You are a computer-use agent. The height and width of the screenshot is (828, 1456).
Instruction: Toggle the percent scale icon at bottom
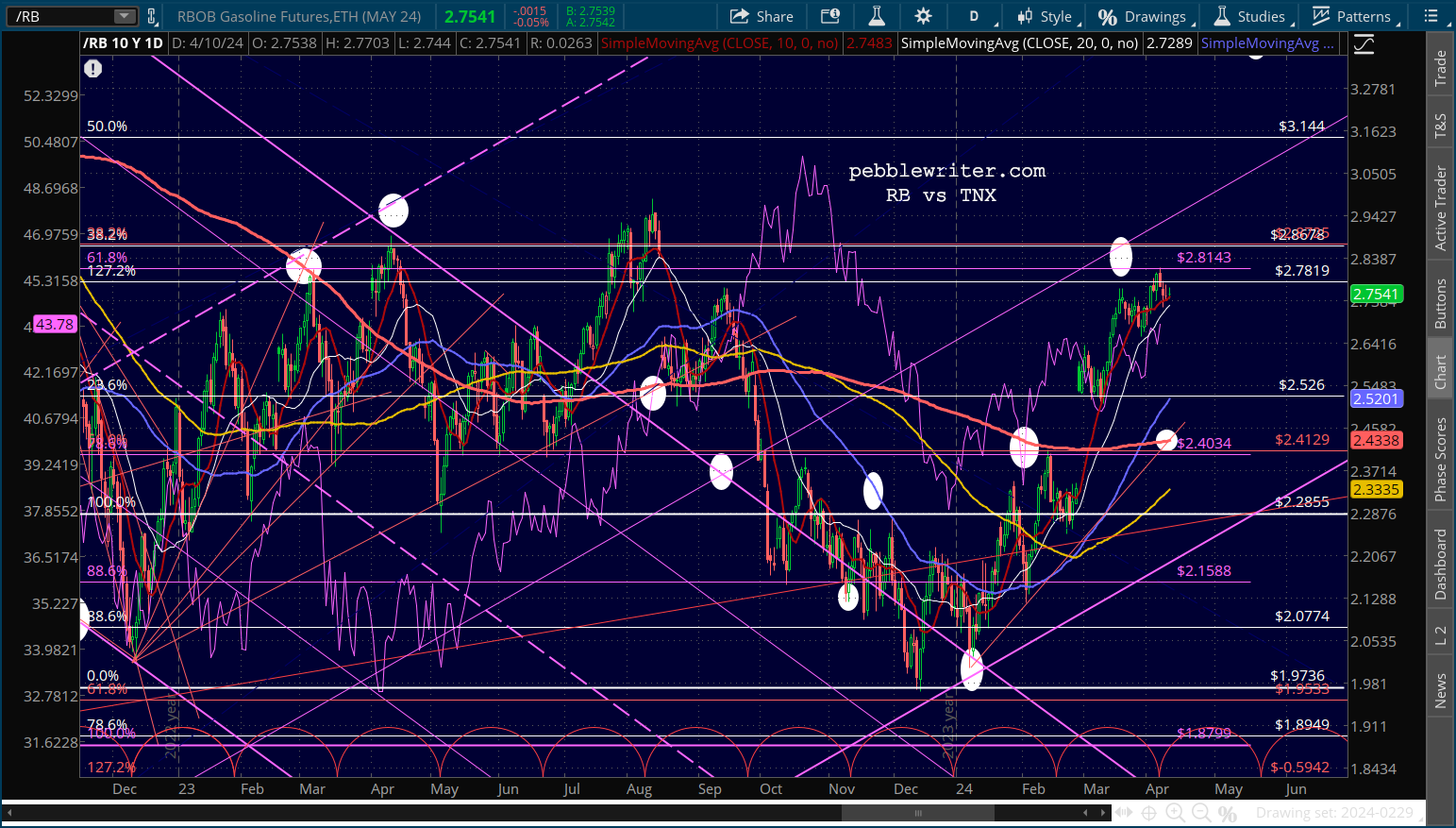click(1227, 813)
